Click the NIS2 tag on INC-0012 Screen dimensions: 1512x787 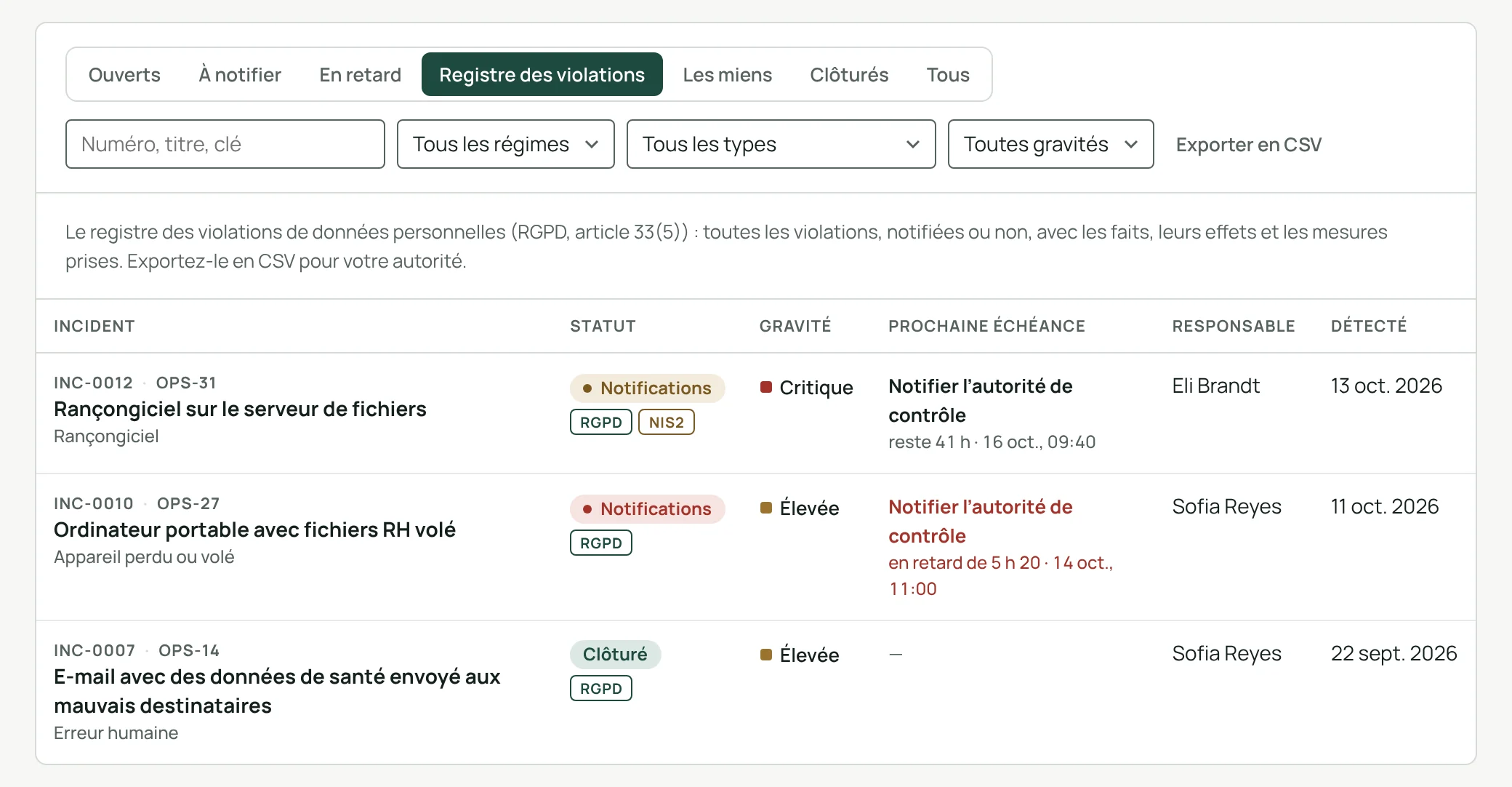[666, 422]
